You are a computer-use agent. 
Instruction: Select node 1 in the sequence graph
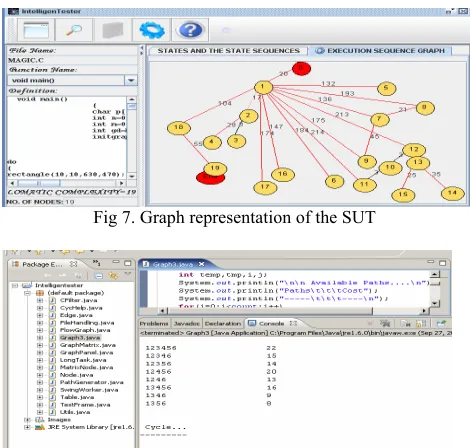(x=263, y=87)
